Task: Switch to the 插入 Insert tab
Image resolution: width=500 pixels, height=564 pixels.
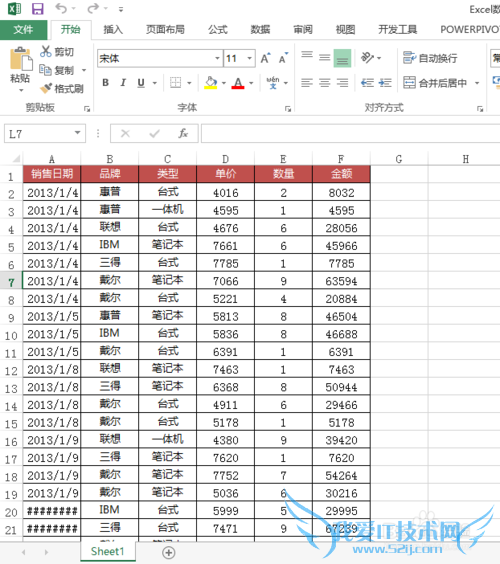Action: tap(113, 29)
